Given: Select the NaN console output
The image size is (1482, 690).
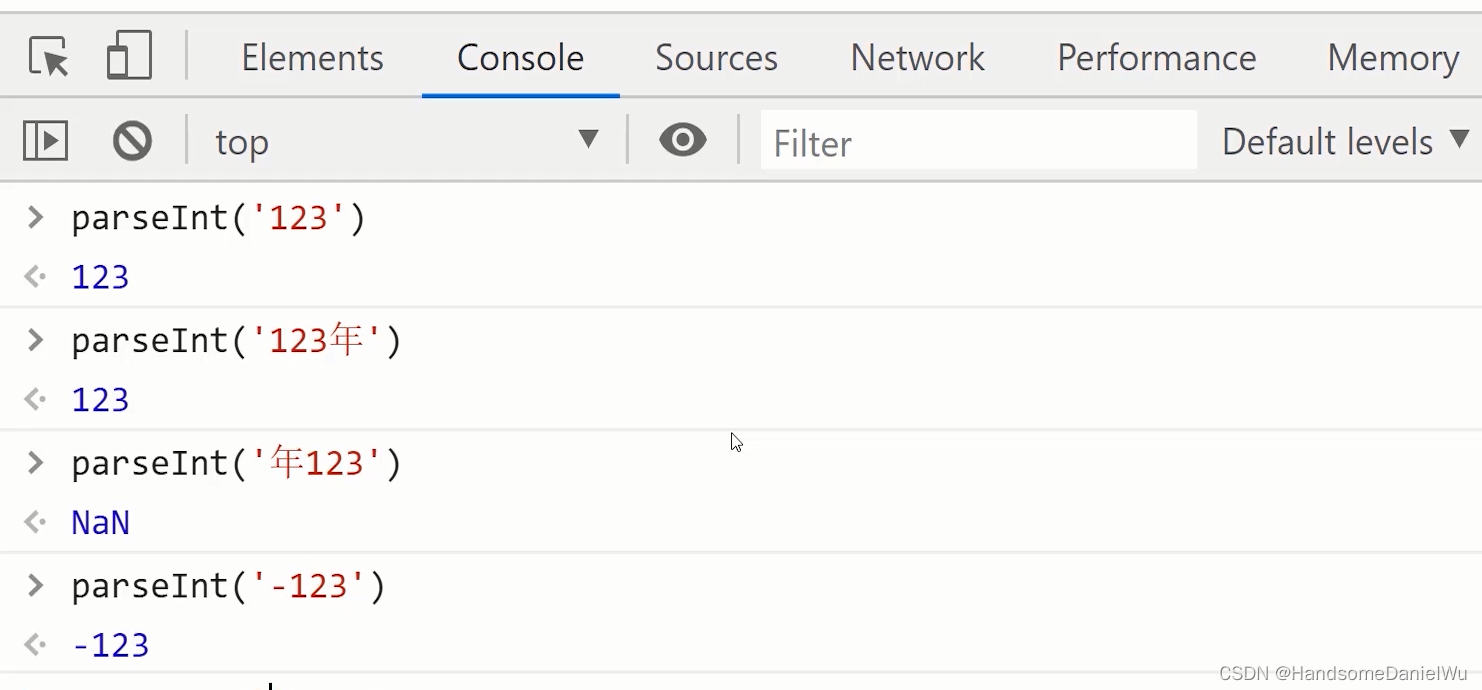Looking at the screenshot, I should coord(100,521).
